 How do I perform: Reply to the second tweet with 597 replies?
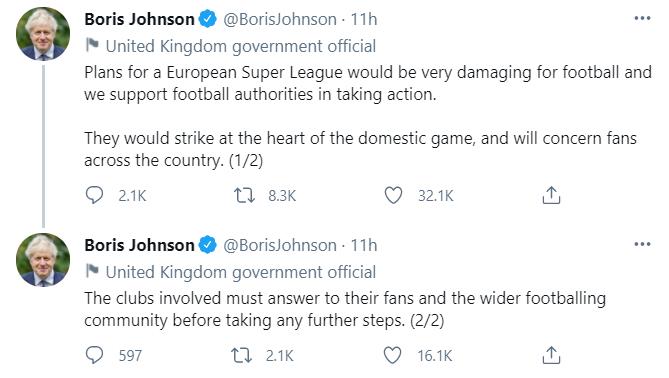click(94, 355)
